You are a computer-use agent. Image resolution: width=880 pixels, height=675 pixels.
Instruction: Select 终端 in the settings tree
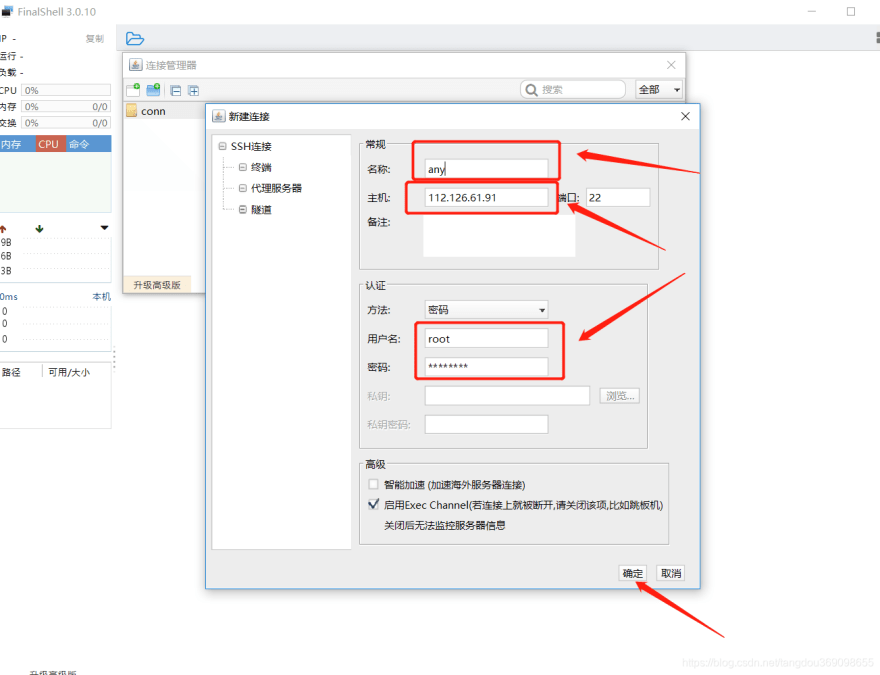coord(261,167)
